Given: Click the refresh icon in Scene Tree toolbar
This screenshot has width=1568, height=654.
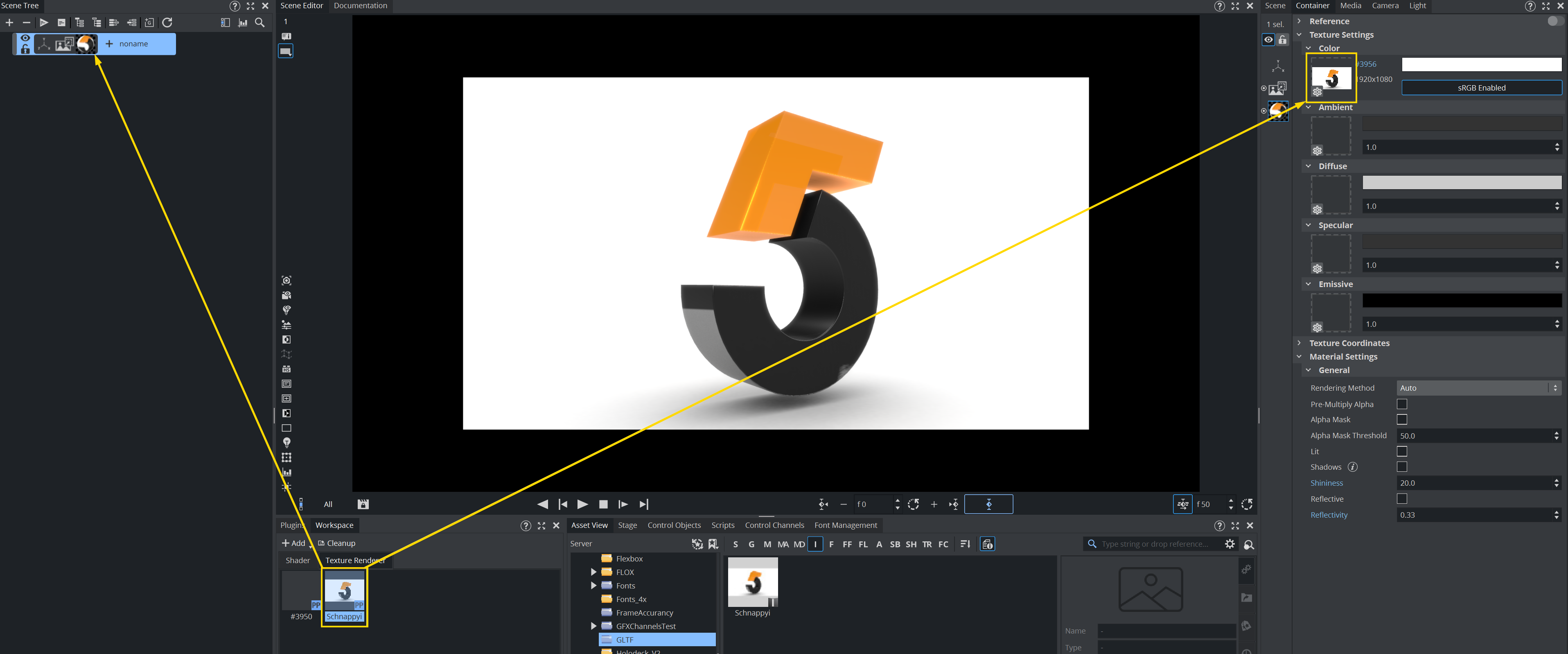Looking at the screenshot, I should point(167,23).
